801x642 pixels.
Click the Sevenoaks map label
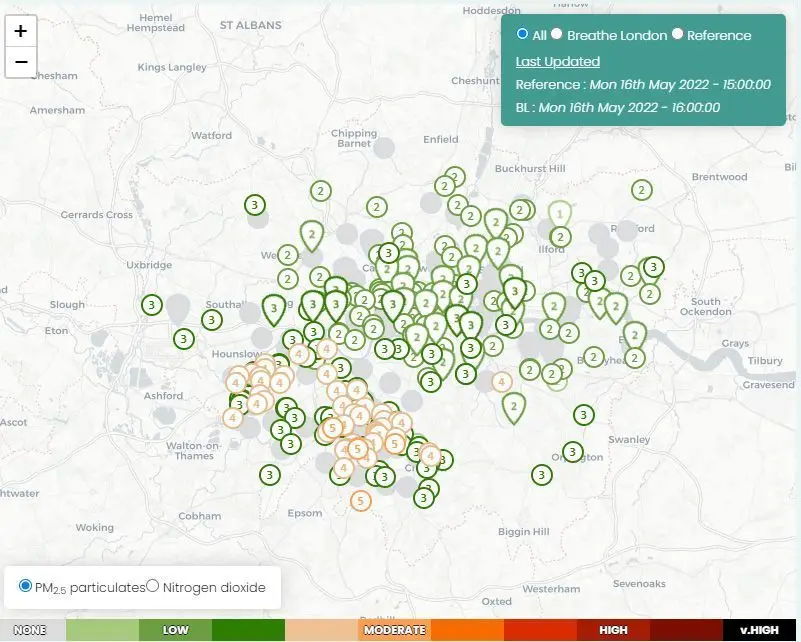pos(639,584)
